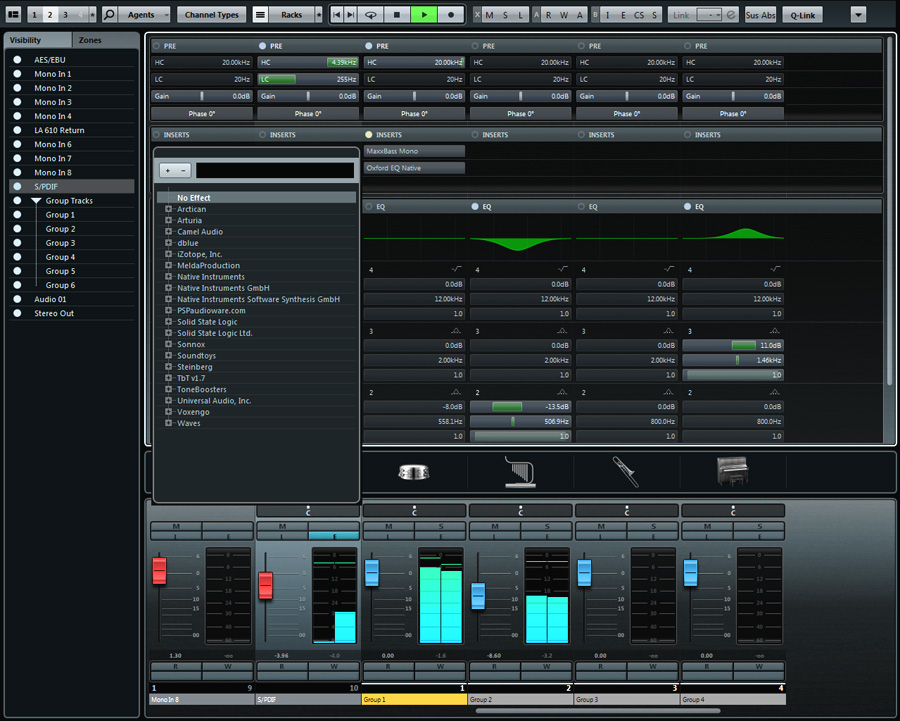Toggle the cycle loop button
This screenshot has width=900, height=721.
[370, 15]
